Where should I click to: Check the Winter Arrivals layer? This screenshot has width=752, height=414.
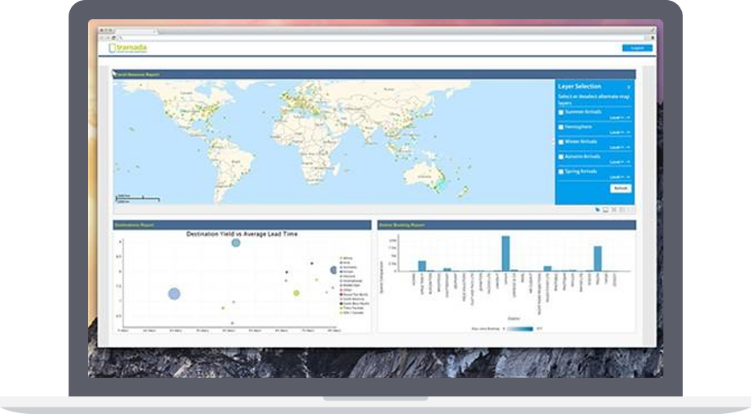click(x=561, y=142)
